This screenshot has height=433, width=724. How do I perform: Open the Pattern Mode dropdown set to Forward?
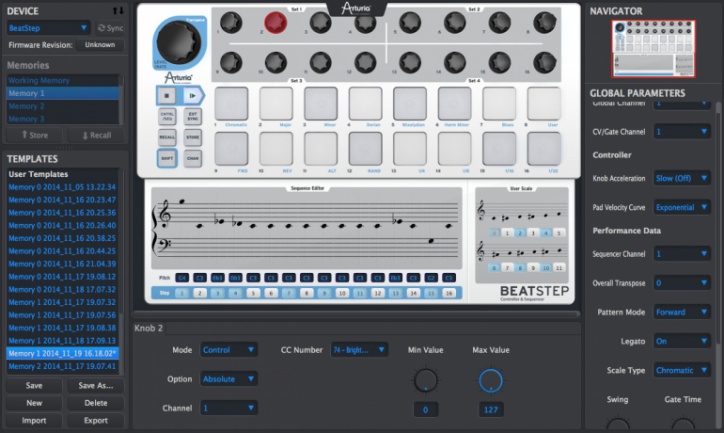tap(682, 312)
